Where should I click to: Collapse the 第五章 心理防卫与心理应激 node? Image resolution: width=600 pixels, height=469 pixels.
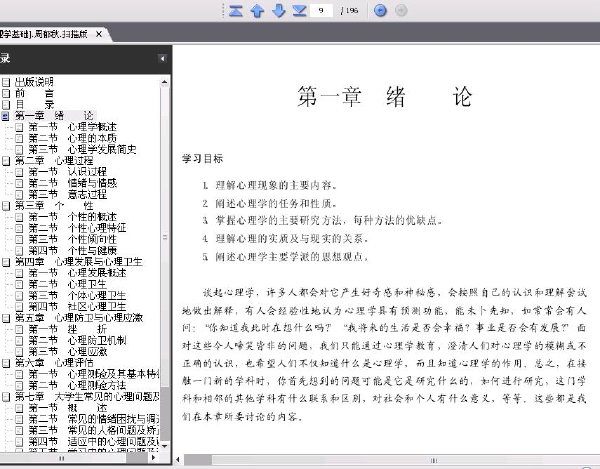coord(6,318)
